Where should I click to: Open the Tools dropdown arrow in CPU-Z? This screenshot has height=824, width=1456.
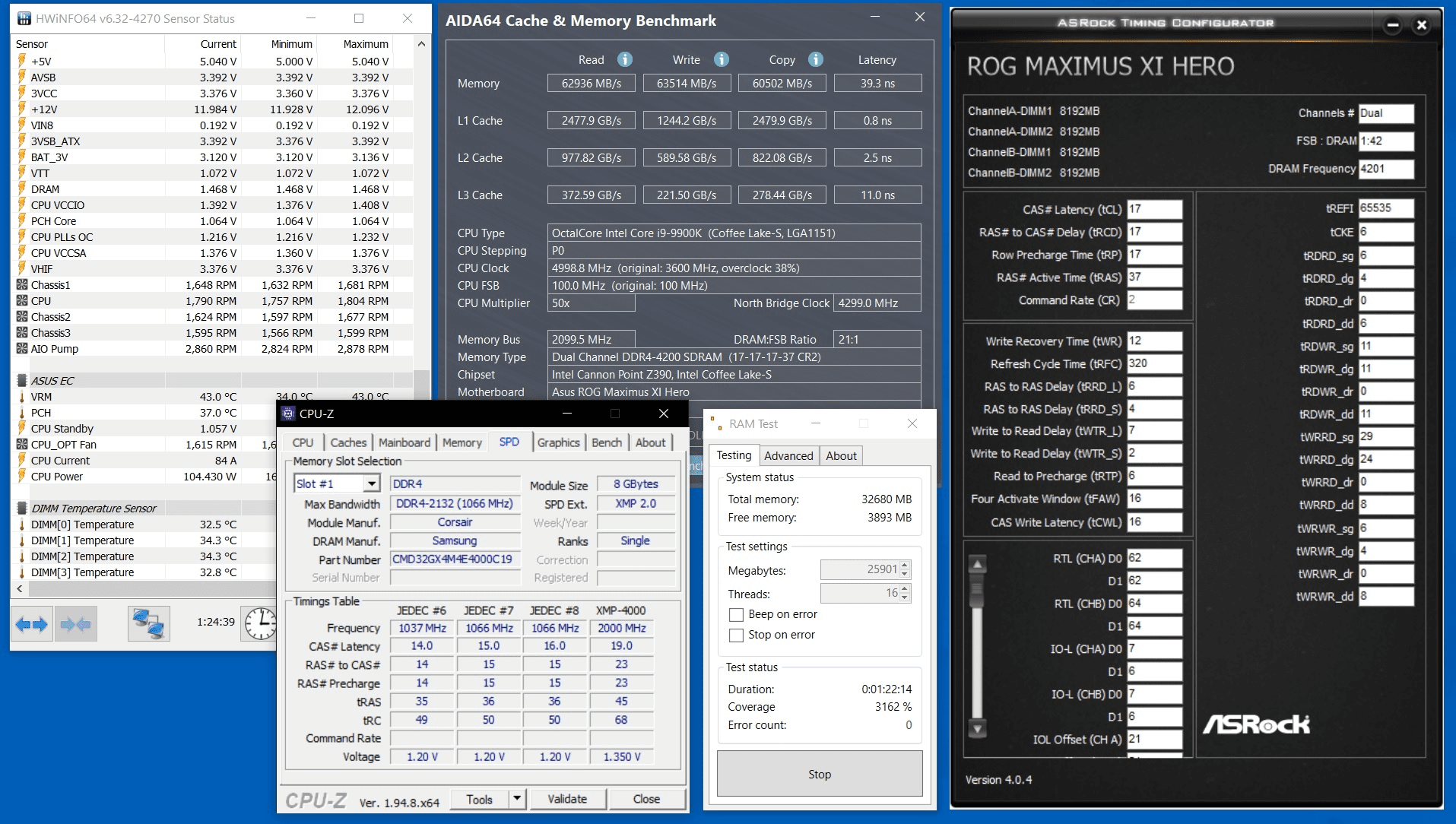(x=517, y=799)
